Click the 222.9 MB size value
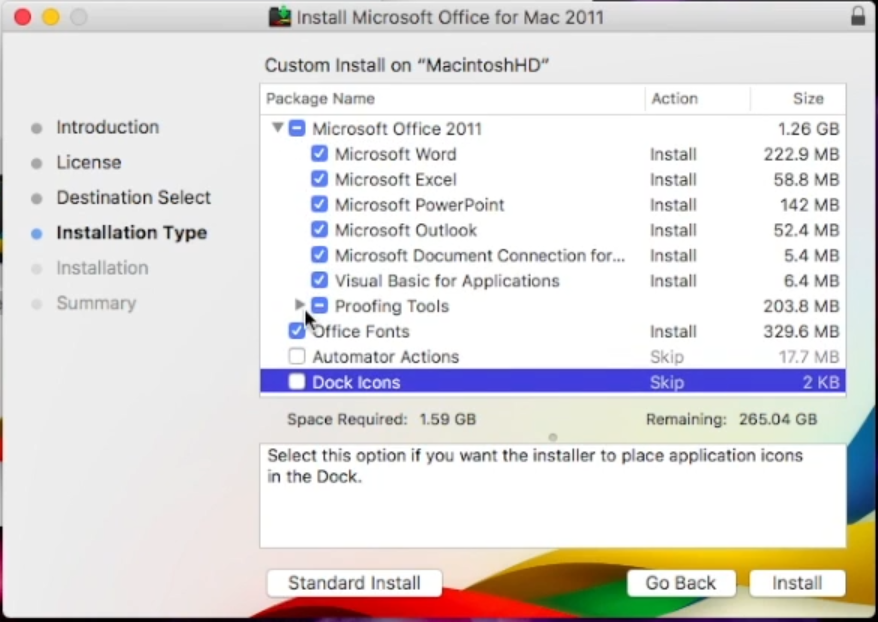Viewport: 878px width, 622px height. (801, 154)
